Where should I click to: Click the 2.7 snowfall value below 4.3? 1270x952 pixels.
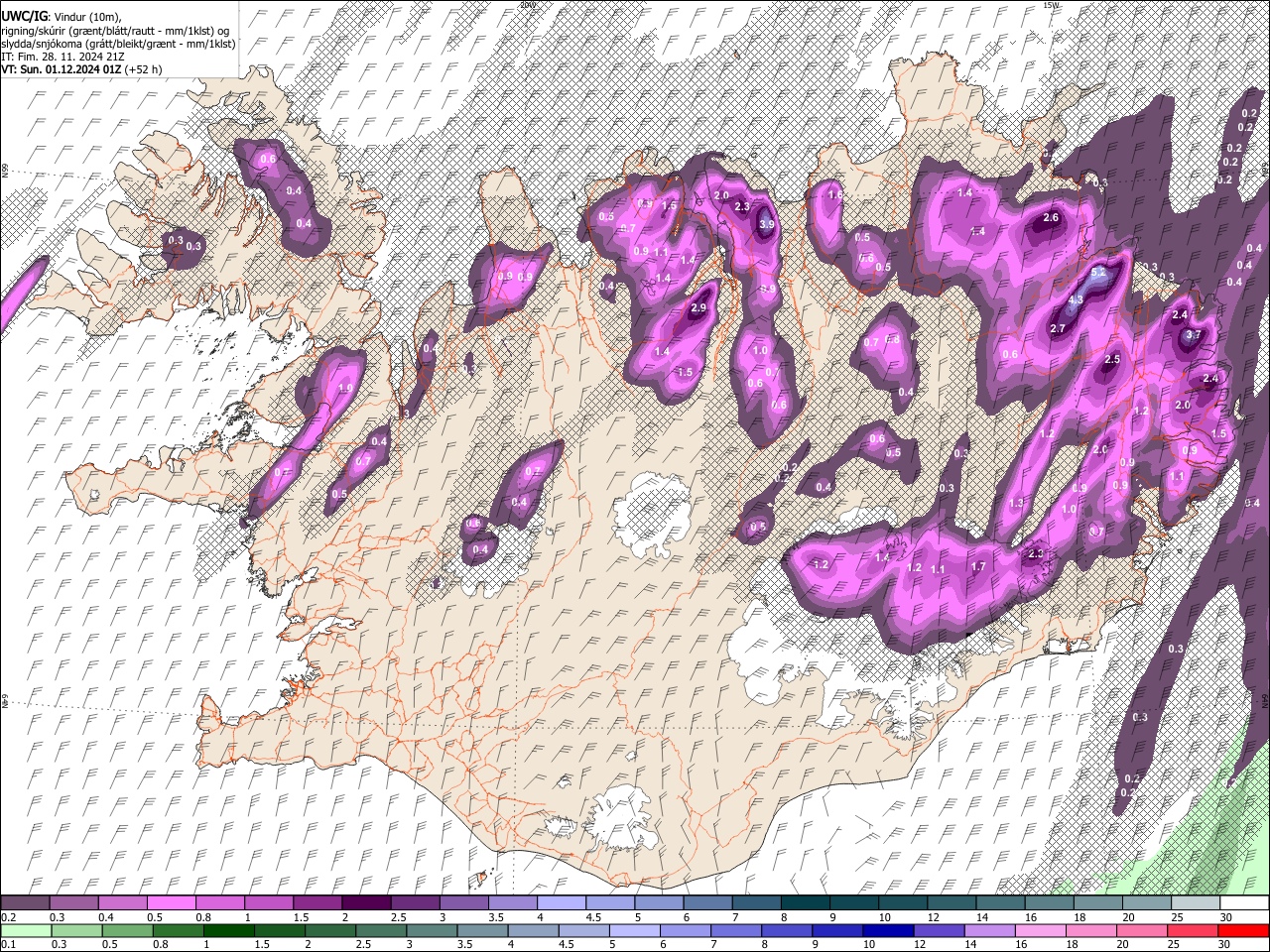1057,329
